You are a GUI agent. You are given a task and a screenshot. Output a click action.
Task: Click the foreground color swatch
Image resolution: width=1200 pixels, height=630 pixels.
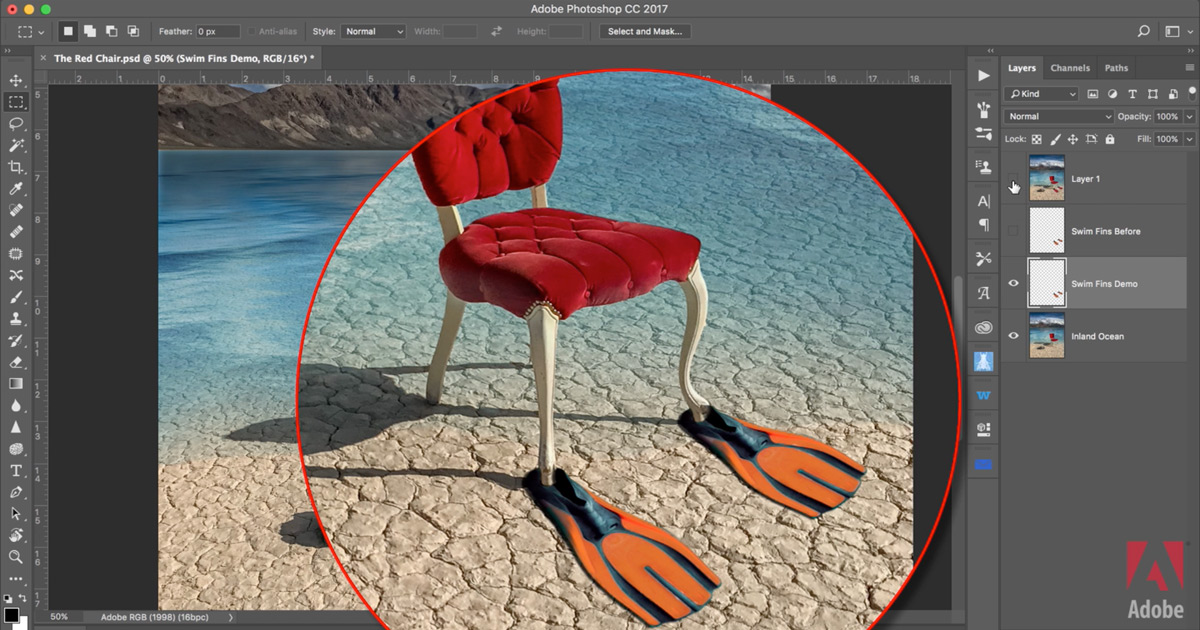[11, 614]
